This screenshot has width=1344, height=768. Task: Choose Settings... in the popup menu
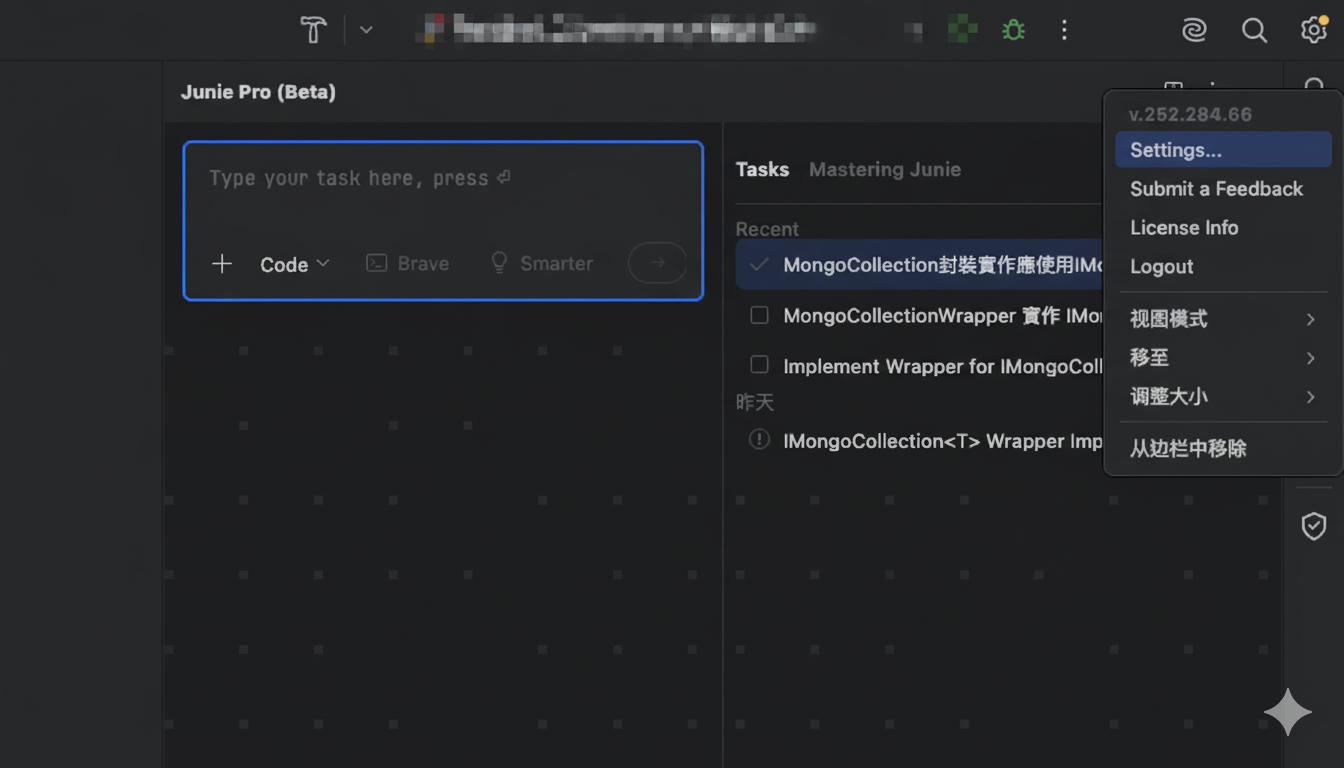1223,150
